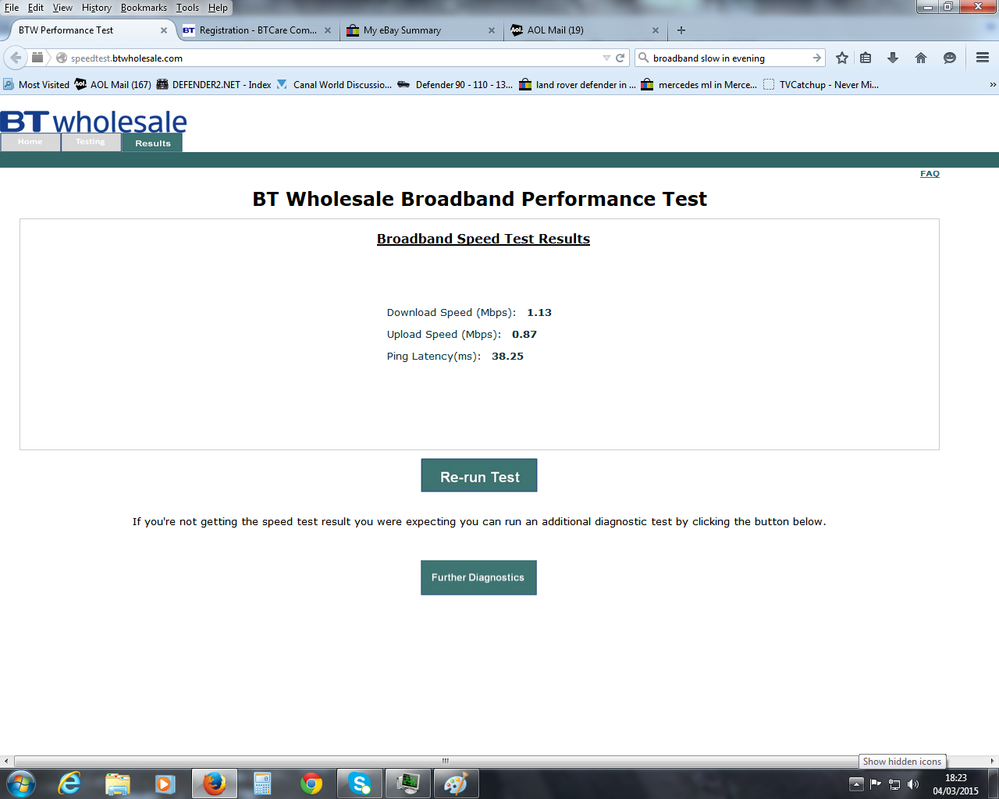
Task: Close the BTW Performance Test tab
Action: click(164, 30)
